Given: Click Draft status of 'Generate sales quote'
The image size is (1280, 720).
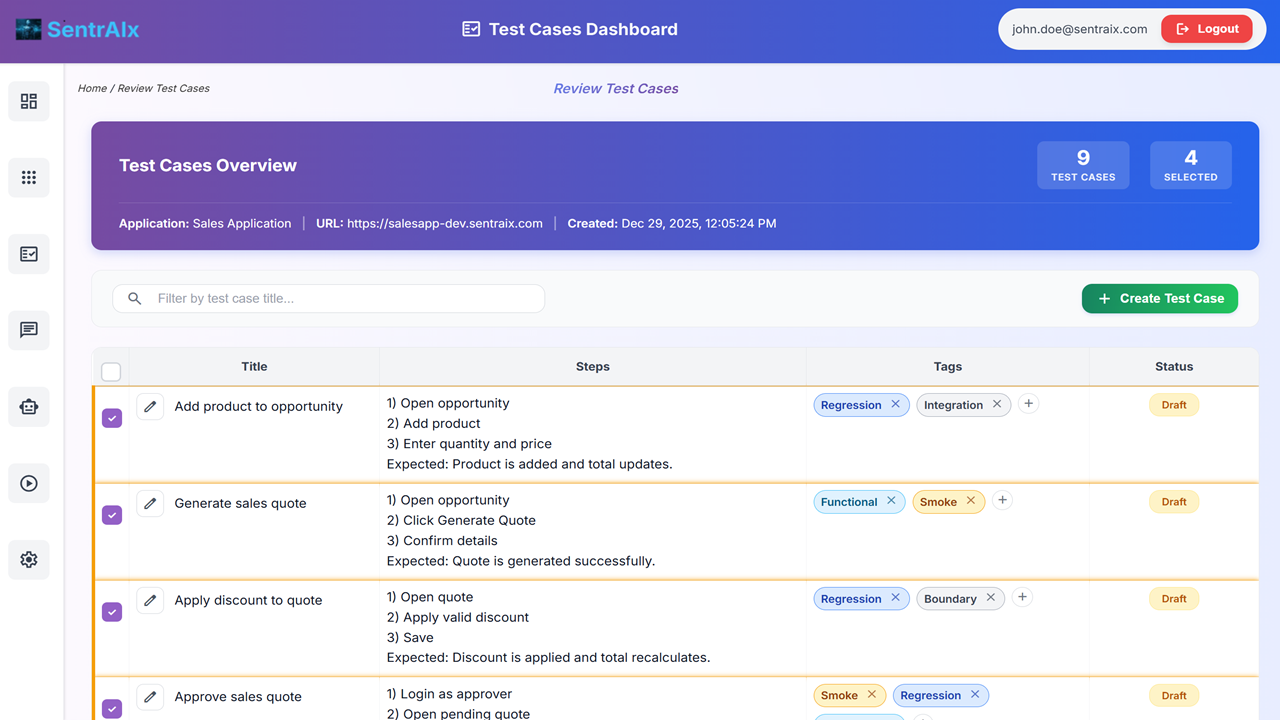Looking at the screenshot, I should [x=1174, y=502].
